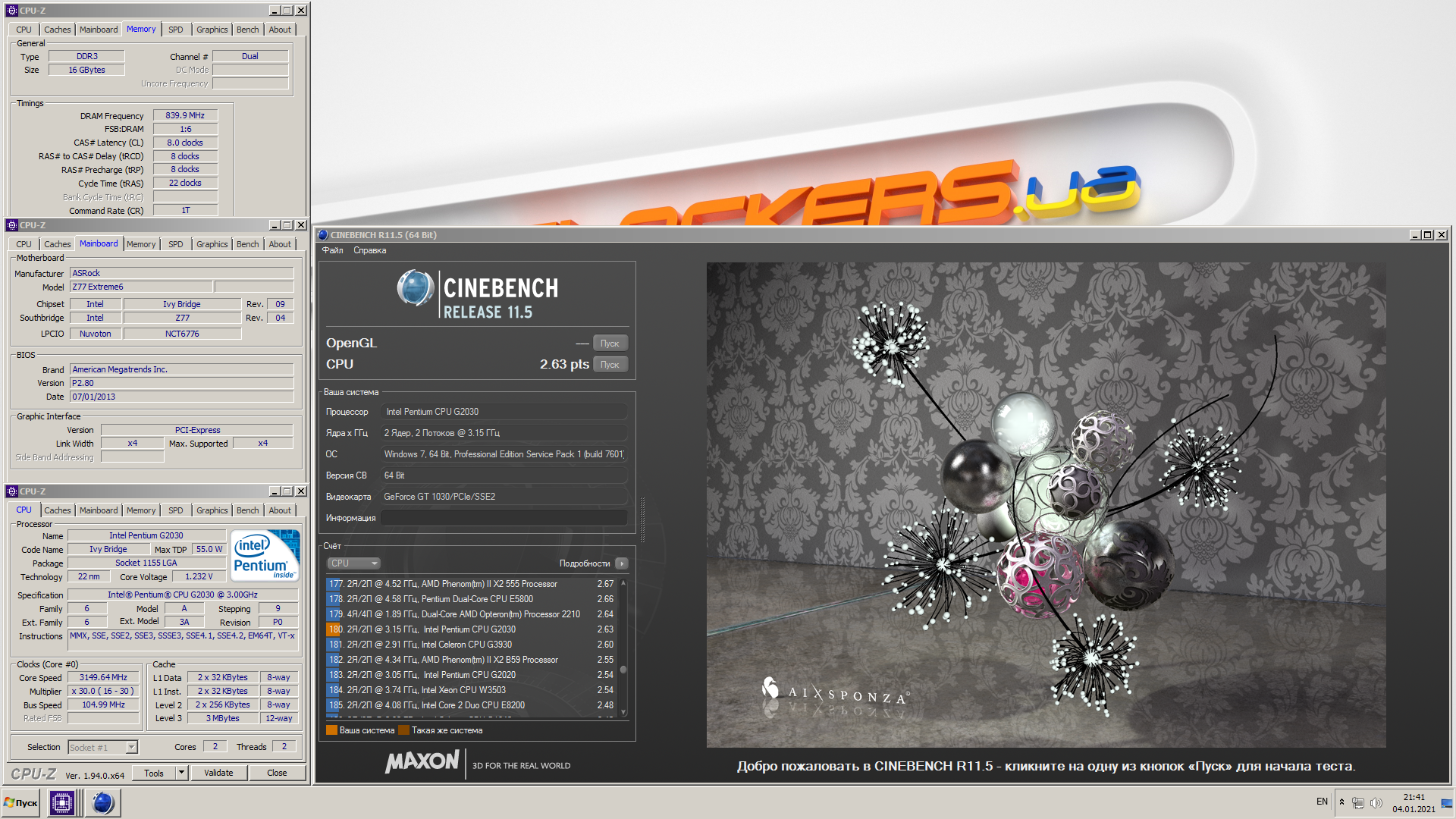The image size is (1456, 819).
Task: Select rank 180 Intel Pentium G2030 row
Action: 471,629
